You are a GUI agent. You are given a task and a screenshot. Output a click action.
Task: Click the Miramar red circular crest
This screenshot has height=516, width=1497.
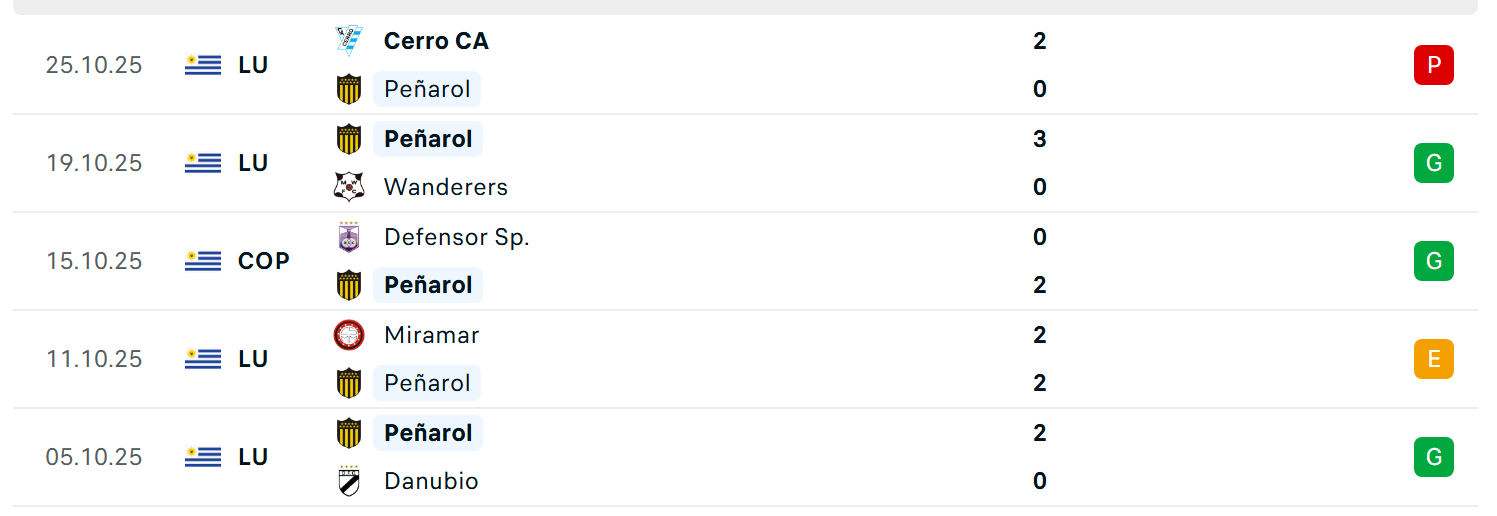click(349, 335)
